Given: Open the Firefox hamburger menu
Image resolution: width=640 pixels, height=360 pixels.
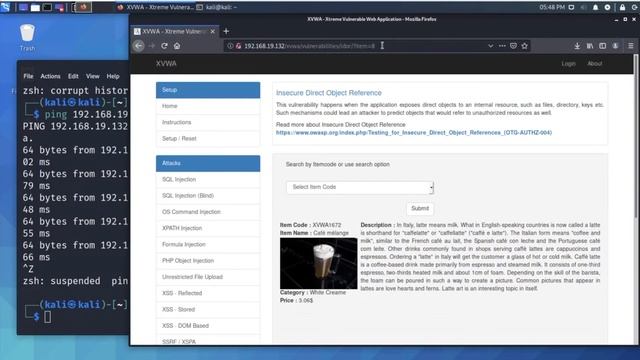Looking at the screenshot, I should (x=631, y=46).
